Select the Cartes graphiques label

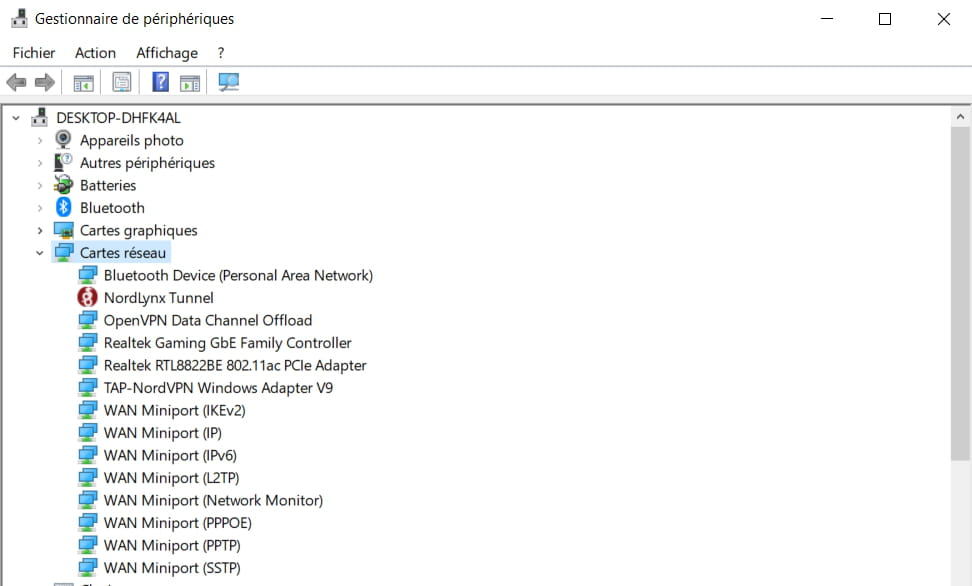point(139,231)
